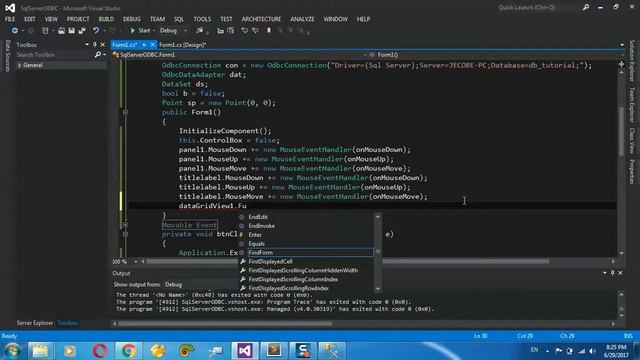Open the VIEW menu
This screenshot has height=360, width=640.
point(51,19)
